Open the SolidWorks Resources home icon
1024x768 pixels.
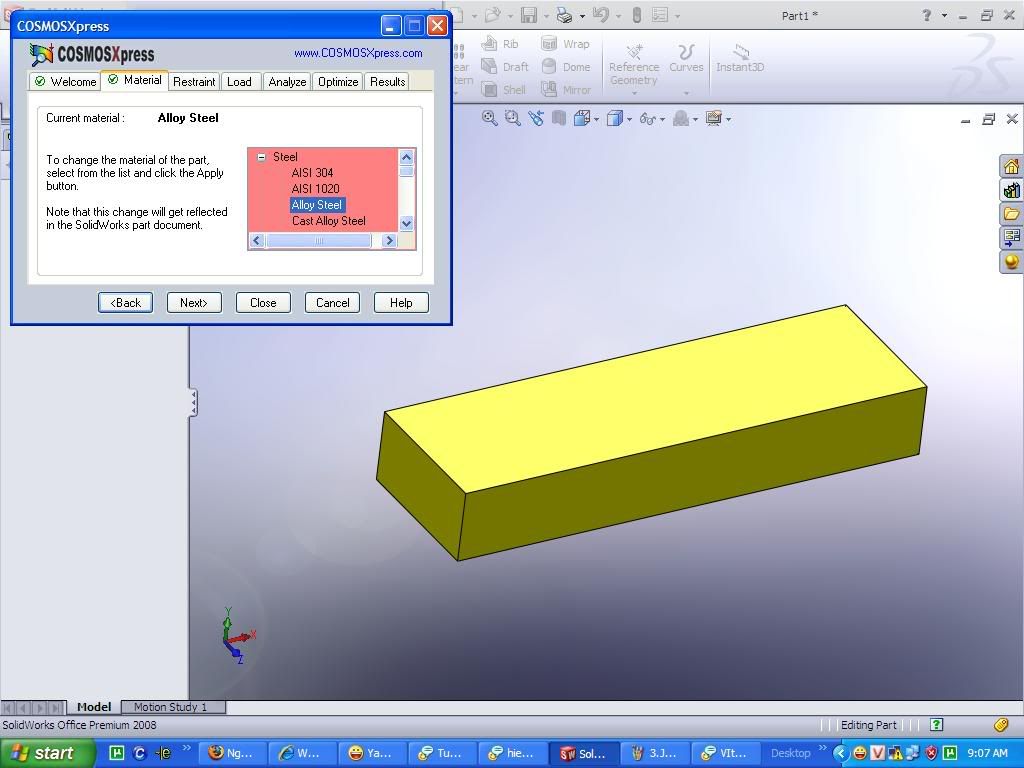tap(1011, 166)
